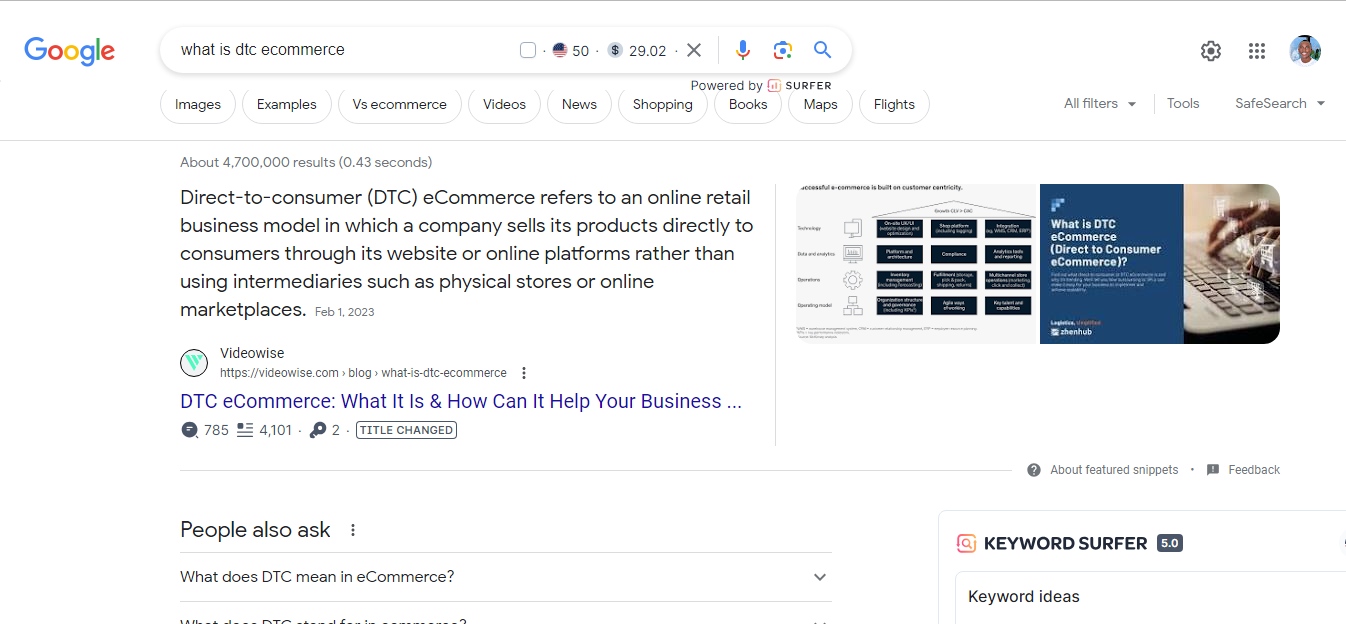Open settings gear icon
This screenshot has height=624, width=1346.
(1211, 51)
